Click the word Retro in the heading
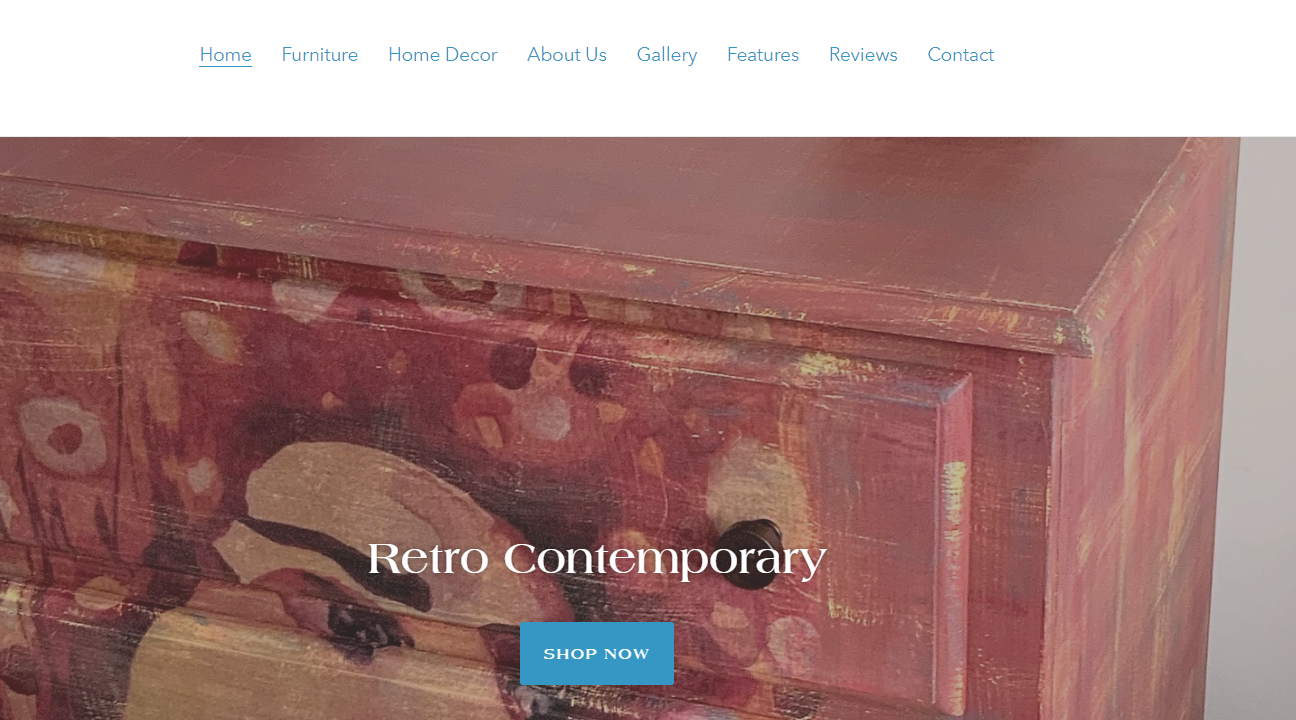Screen dimensions: 1296x720 point(428,558)
